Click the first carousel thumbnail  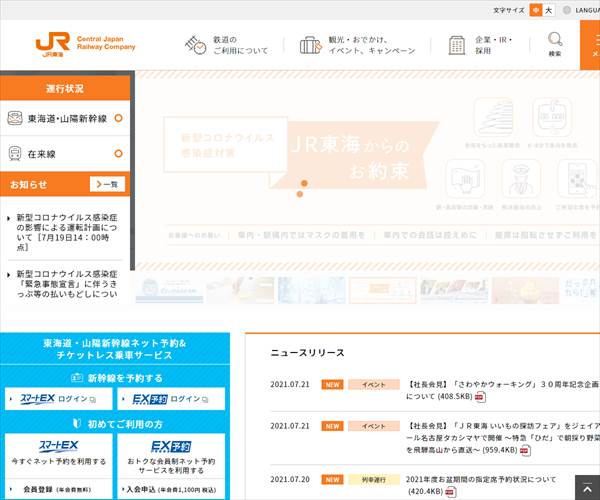click(169, 290)
